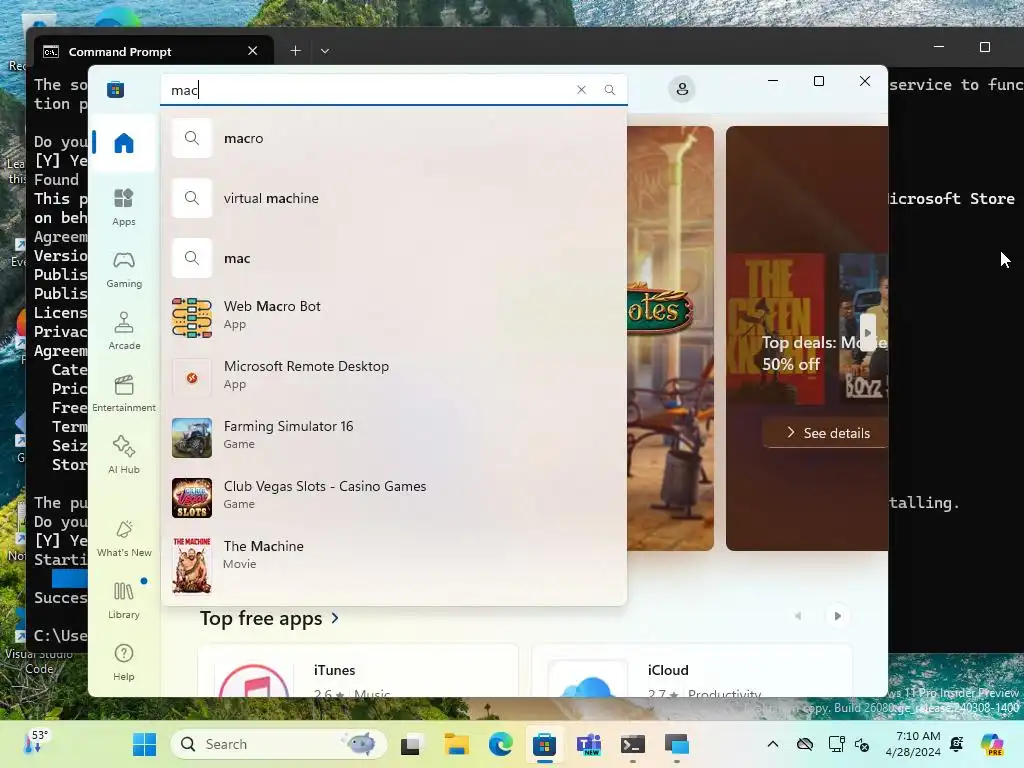Open the terminal profile dropdown
This screenshot has height=768, width=1024.
(325, 50)
